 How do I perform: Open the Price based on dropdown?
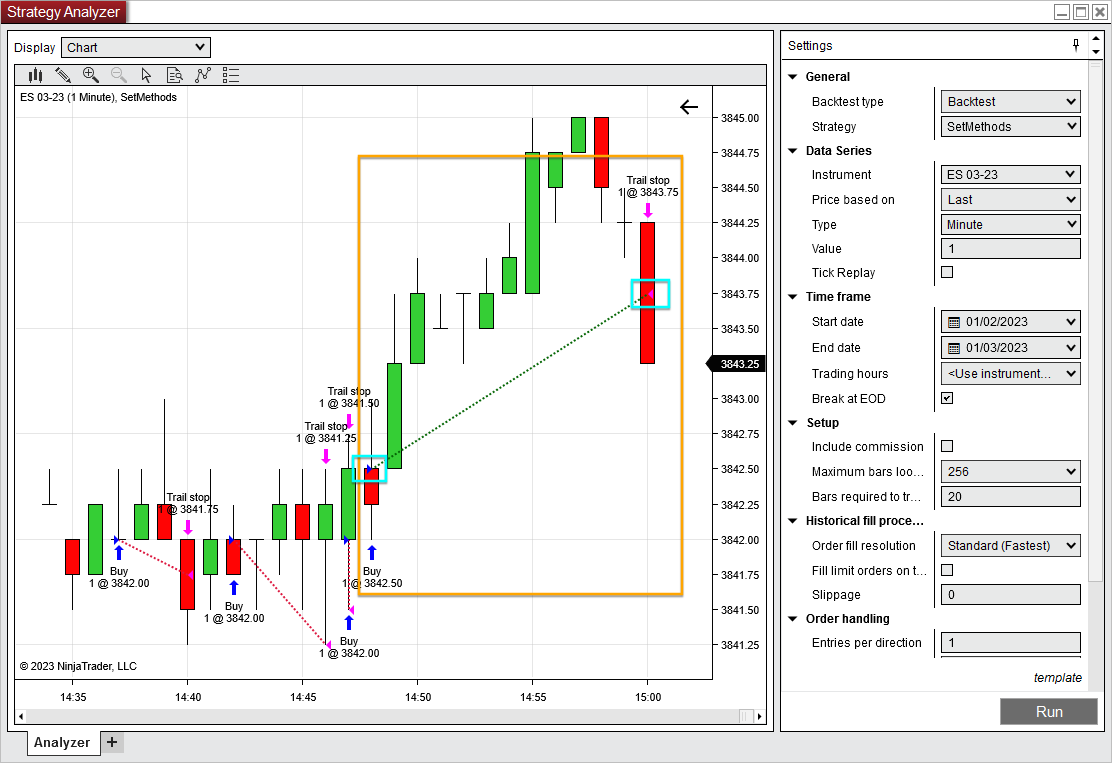click(x=1010, y=200)
